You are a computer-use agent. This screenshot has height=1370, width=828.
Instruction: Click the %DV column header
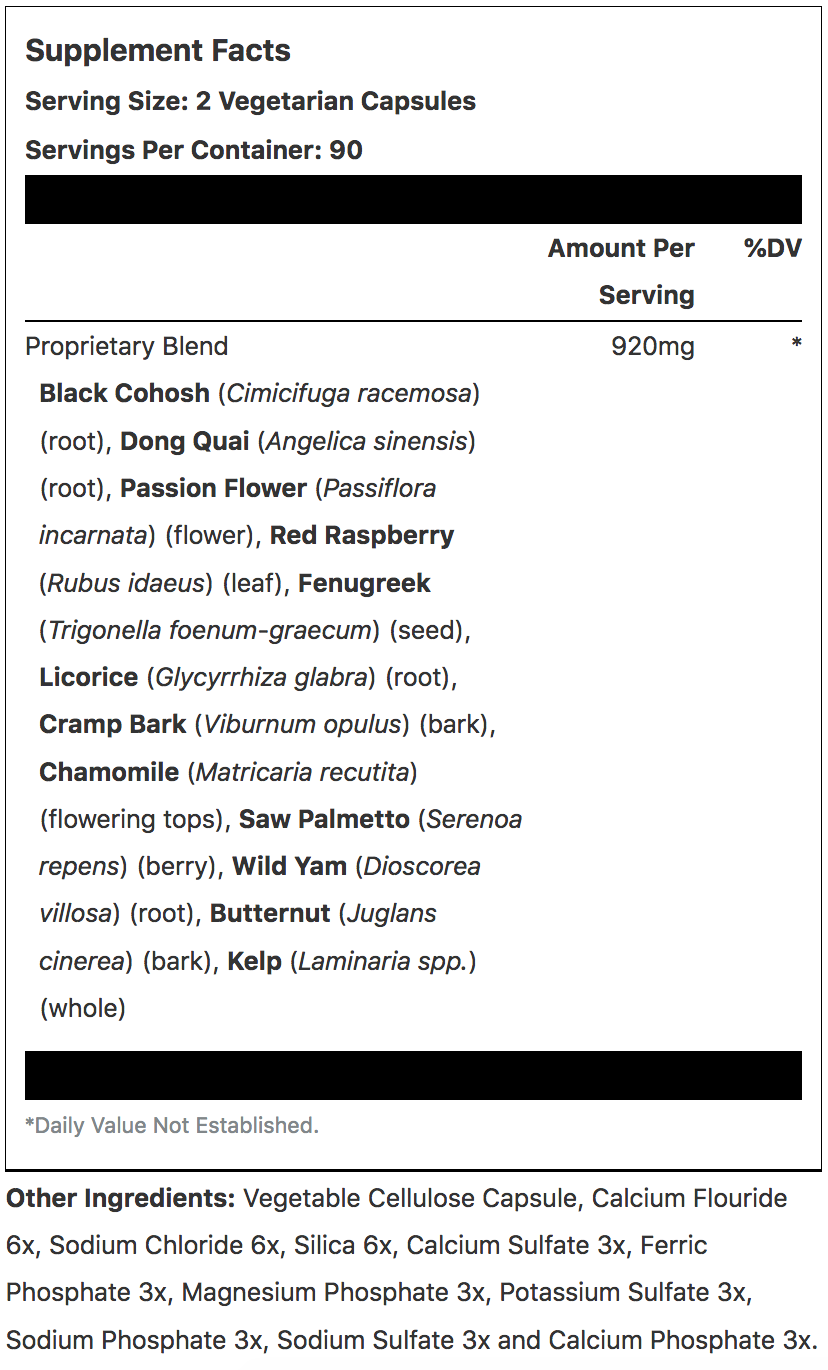(773, 248)
